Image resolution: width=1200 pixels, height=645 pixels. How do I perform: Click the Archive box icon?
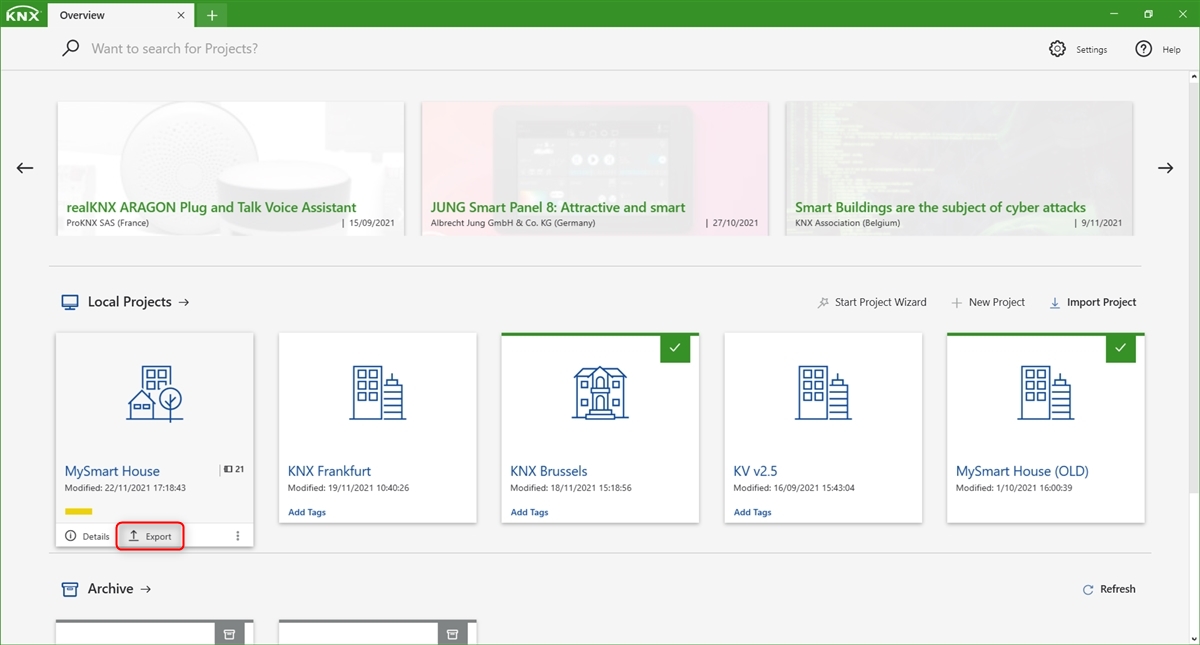(70, 589)
